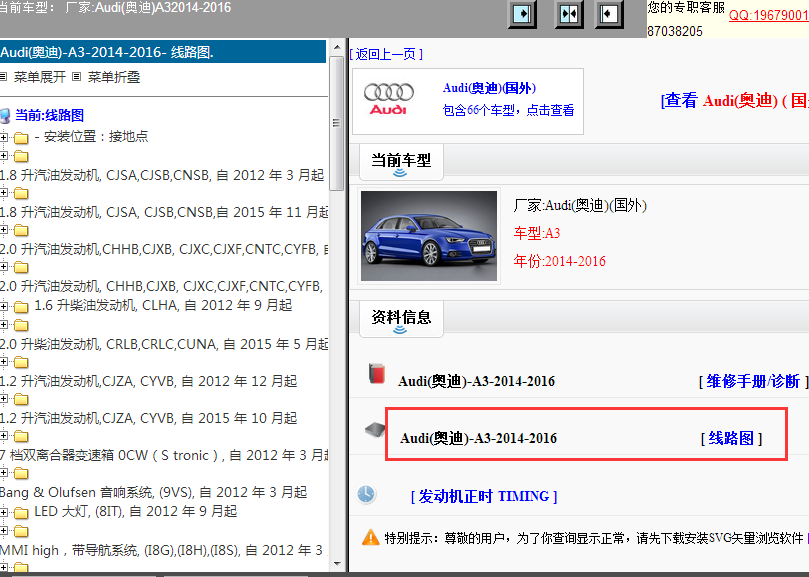
Task: Expand node above 2.0 升柴油发动机 CRLB,CRLC,CUNA
Action: (4, 325)
